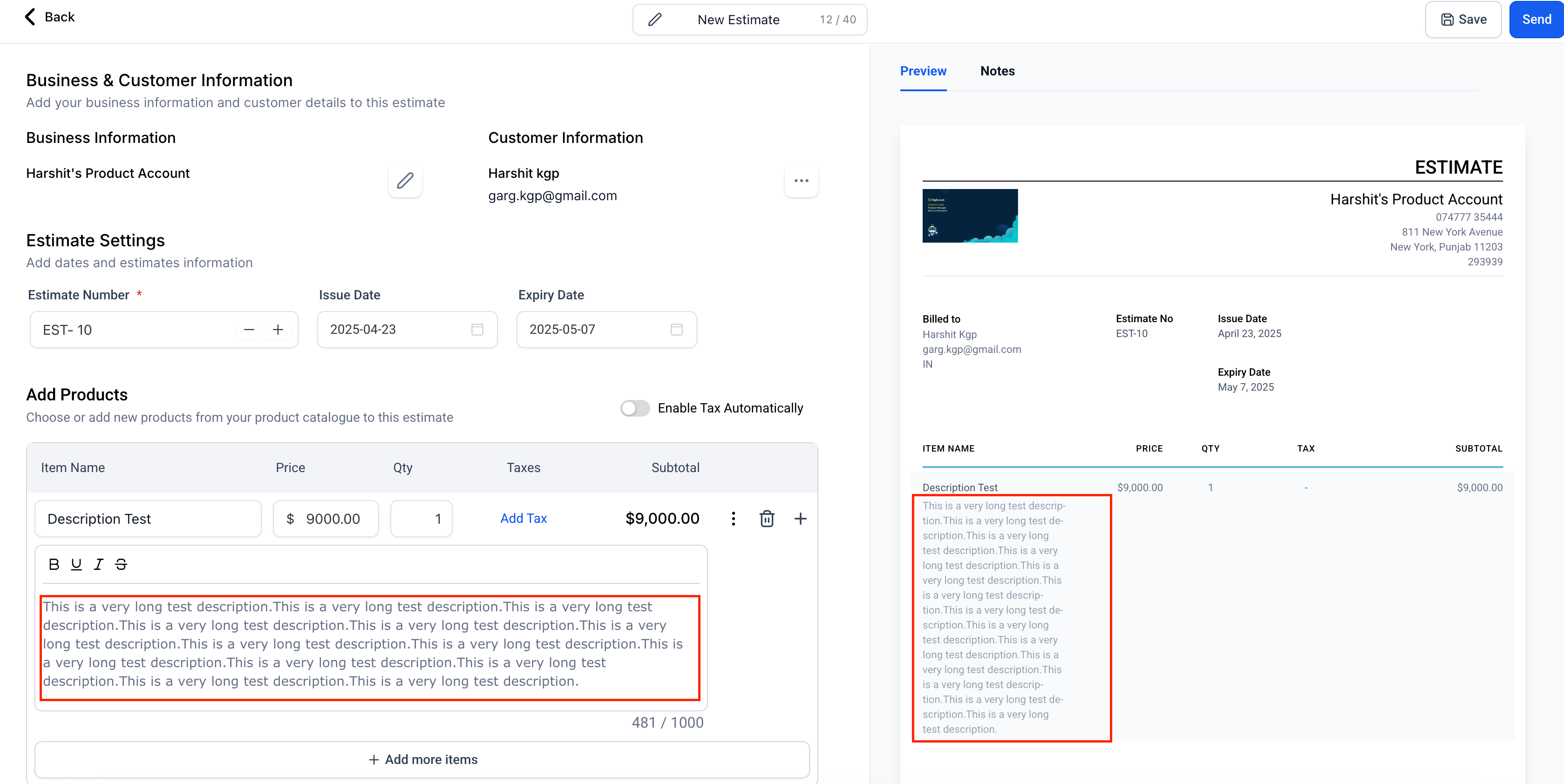Click Add more items button
Viewport: 1564px width, 784px height.
tap(422, 759)
